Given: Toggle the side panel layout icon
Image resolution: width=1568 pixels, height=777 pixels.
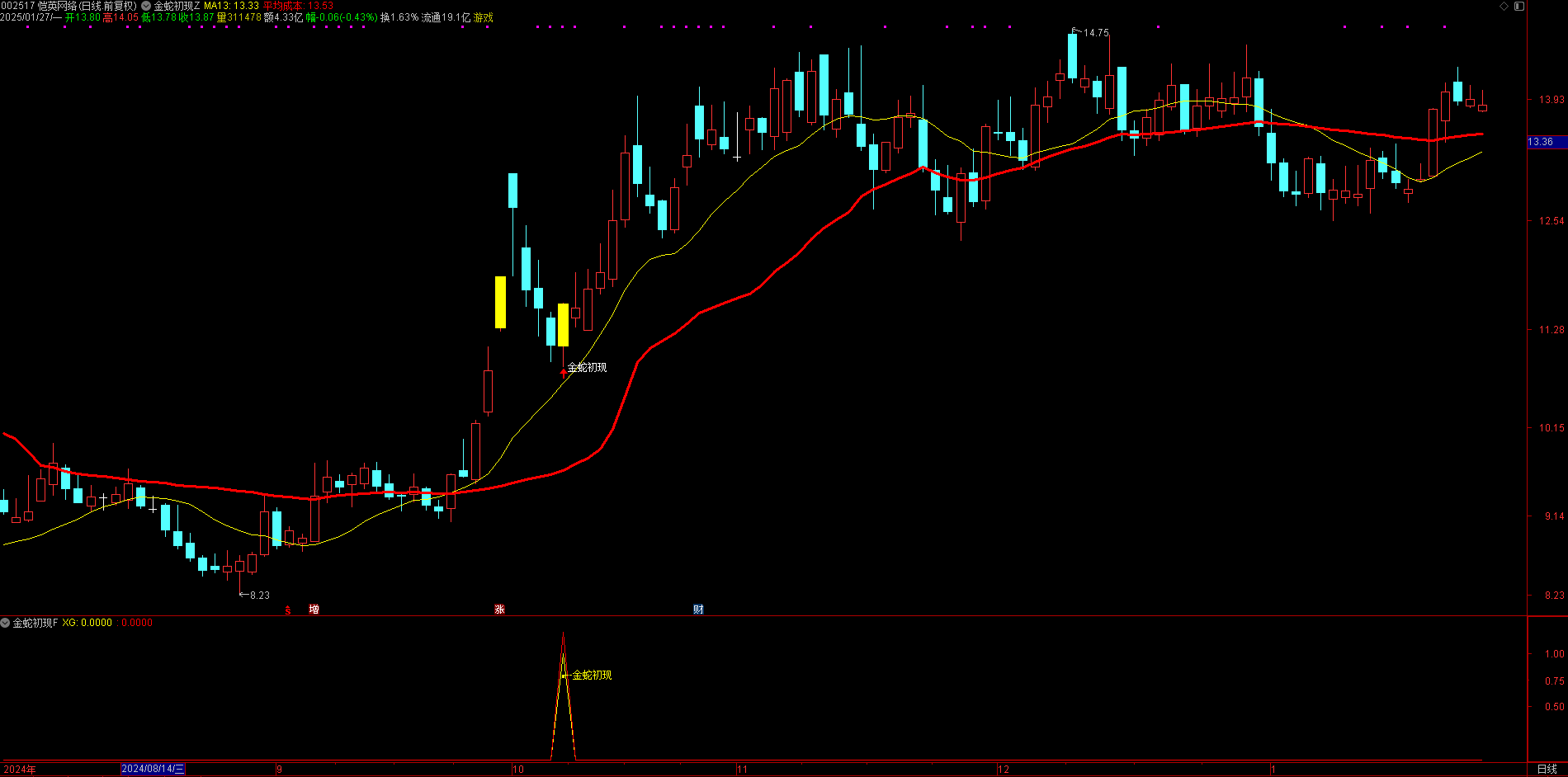Looking at the screenshot, I should [1519, 6].
